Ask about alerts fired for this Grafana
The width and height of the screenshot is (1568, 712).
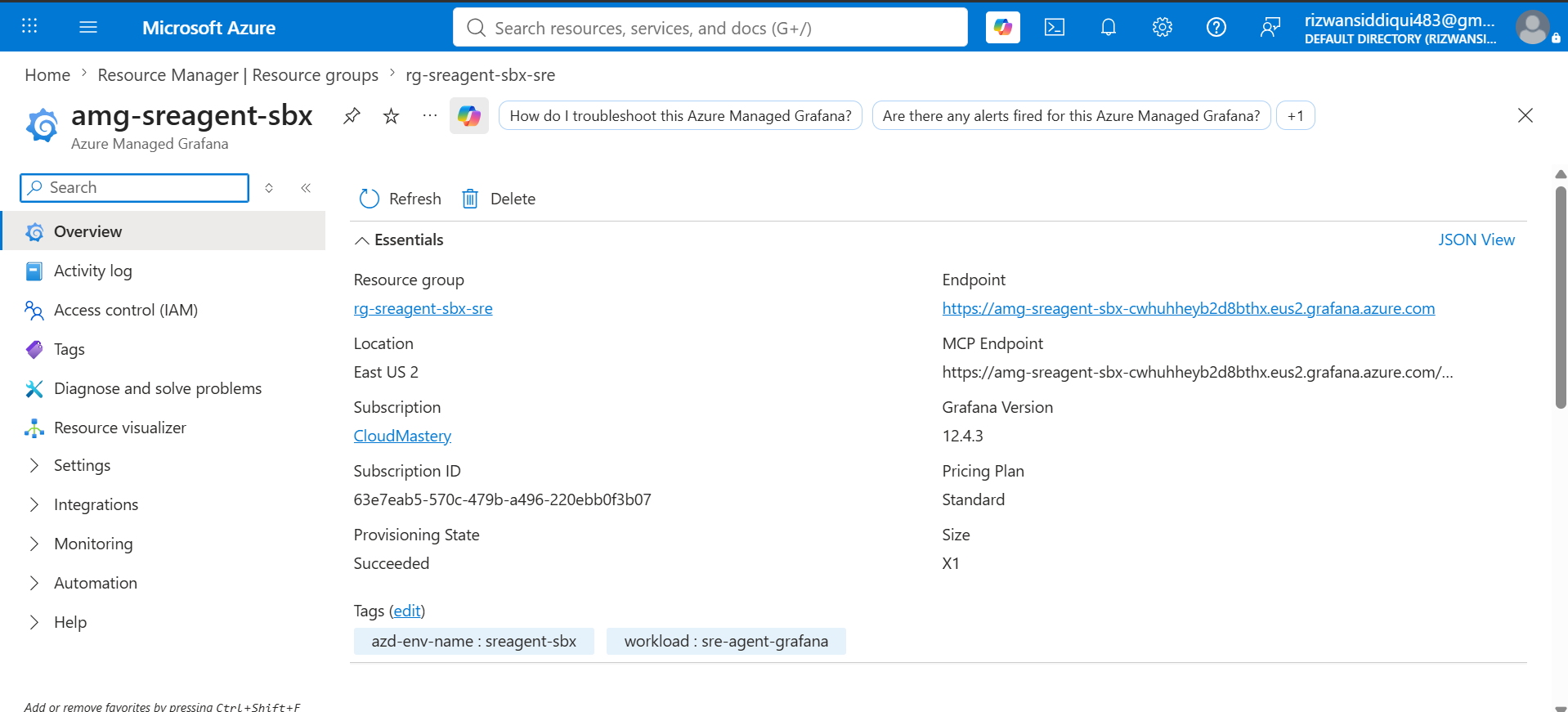1071,116
